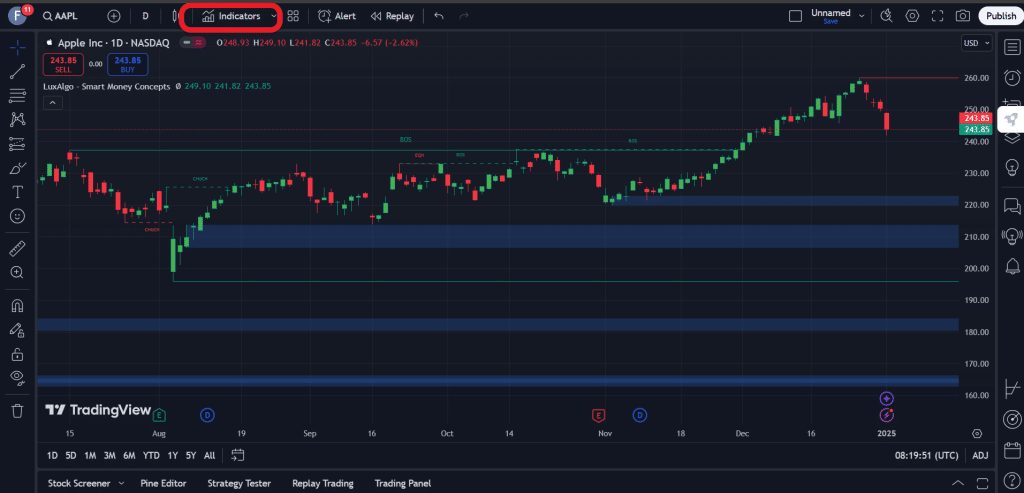The height and width of the screenshot is (493, 1024).
Task: Open candlestick chart style selector
Action: coord(174,16)
